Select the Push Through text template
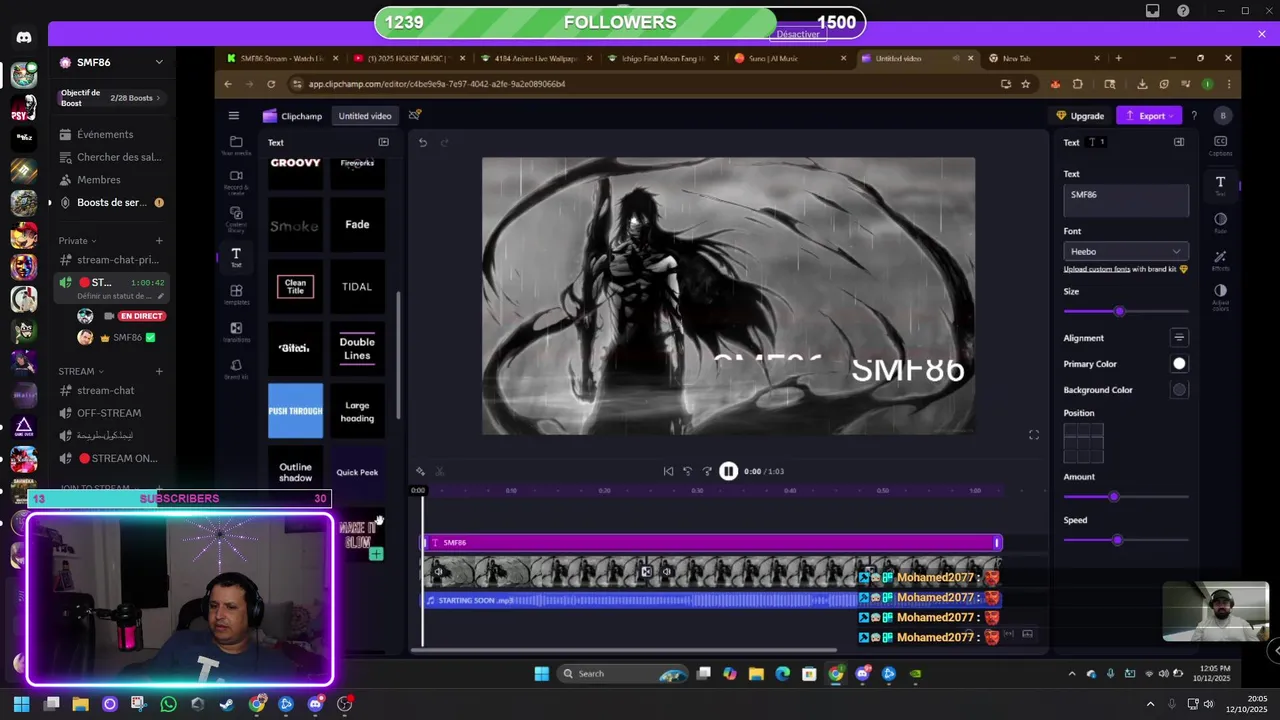Image resolution: width=1280 pixels, height=720 pixels. click(295, 411)
